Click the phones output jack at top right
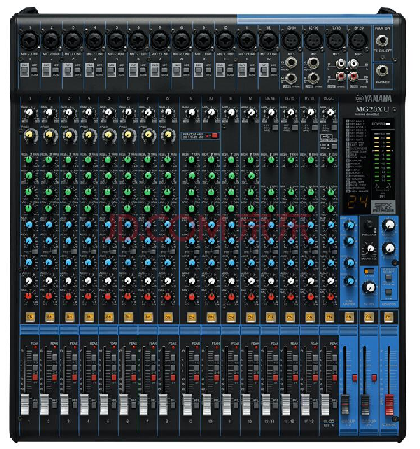Viewport: 420px width, 449px height. 382,41
